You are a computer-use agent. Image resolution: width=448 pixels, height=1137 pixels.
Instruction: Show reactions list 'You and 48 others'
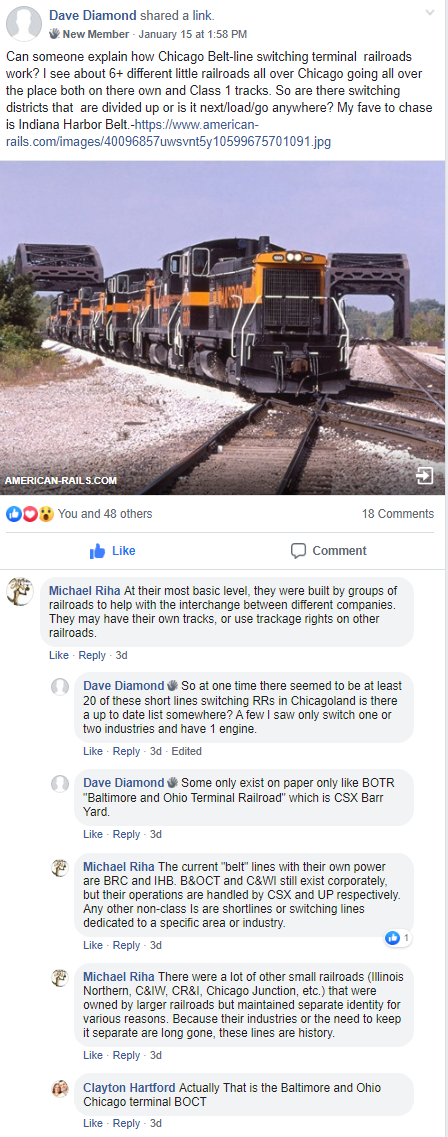(x=105, y=513)
